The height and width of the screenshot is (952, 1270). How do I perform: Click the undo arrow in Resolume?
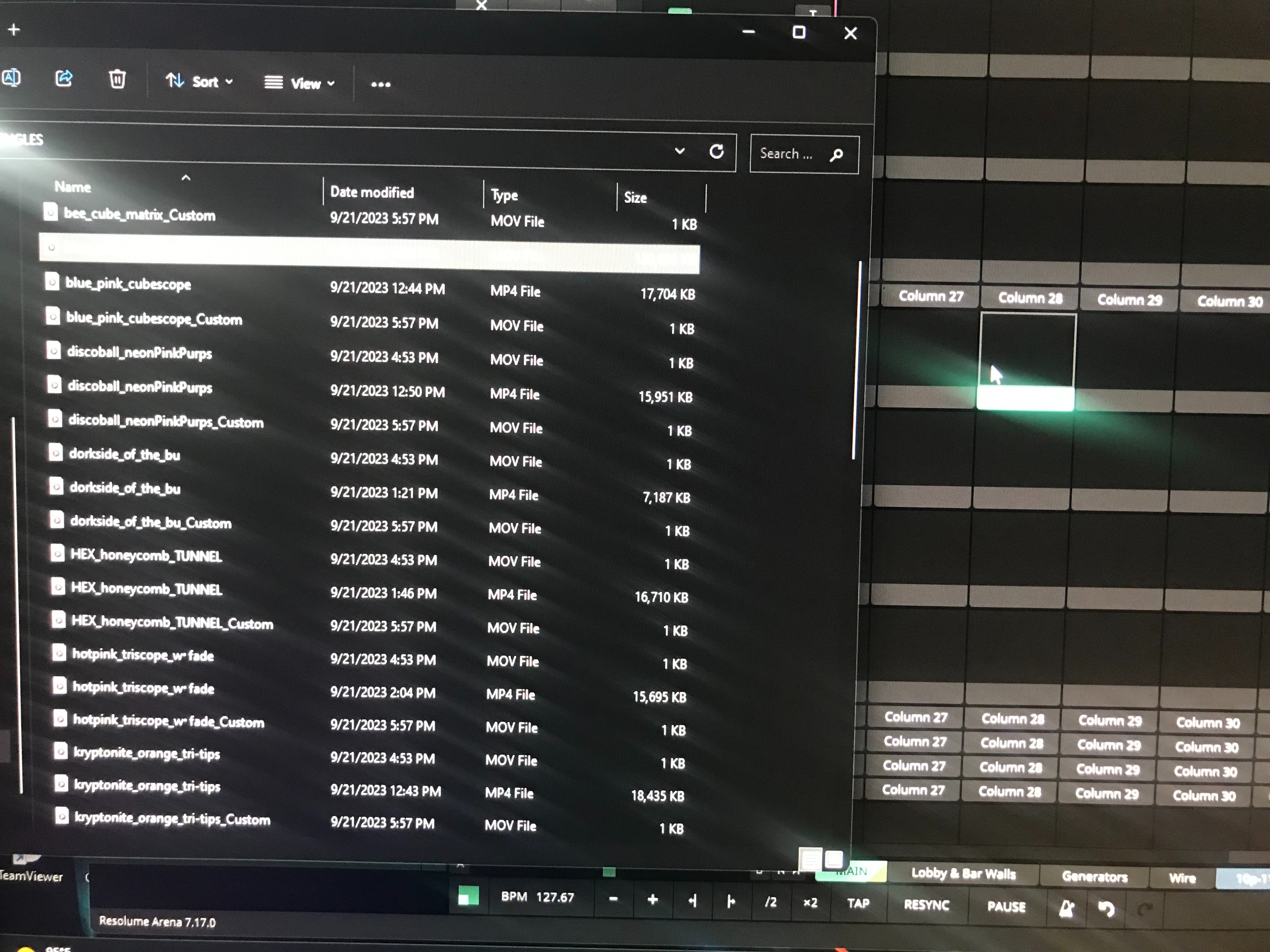click(x=1106, y=909)
